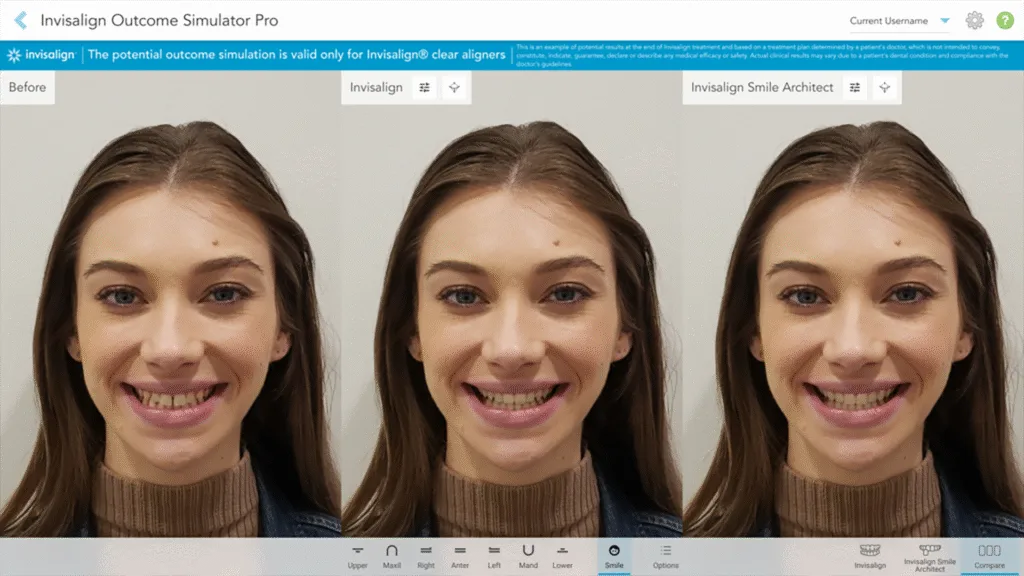Toggle the Smile view mode
Viewport: 1024px width, 576px height.
pos(614,556)
